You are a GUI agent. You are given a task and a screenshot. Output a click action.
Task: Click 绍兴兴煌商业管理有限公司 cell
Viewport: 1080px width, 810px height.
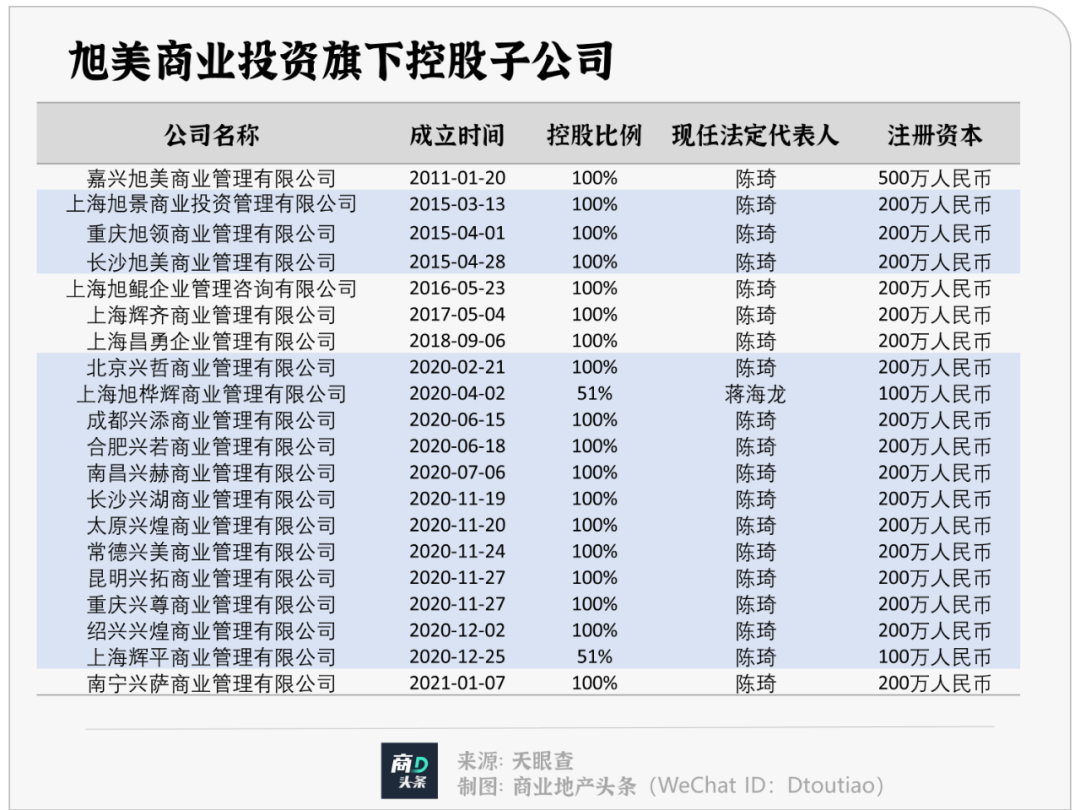(x=211, y=630)
